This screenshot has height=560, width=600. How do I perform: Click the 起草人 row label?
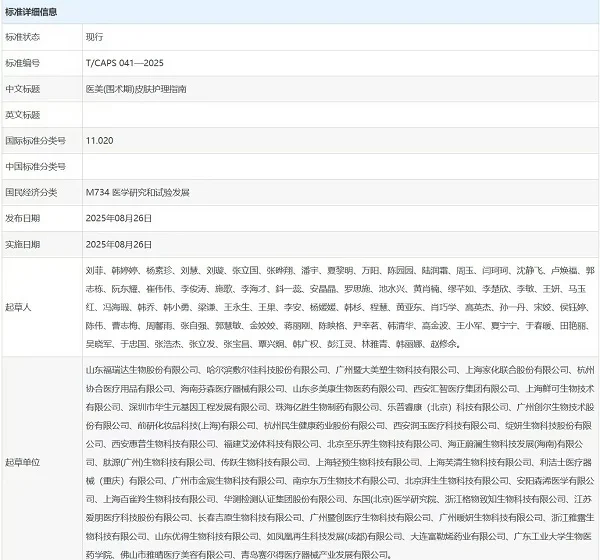[x=18, y=307]
